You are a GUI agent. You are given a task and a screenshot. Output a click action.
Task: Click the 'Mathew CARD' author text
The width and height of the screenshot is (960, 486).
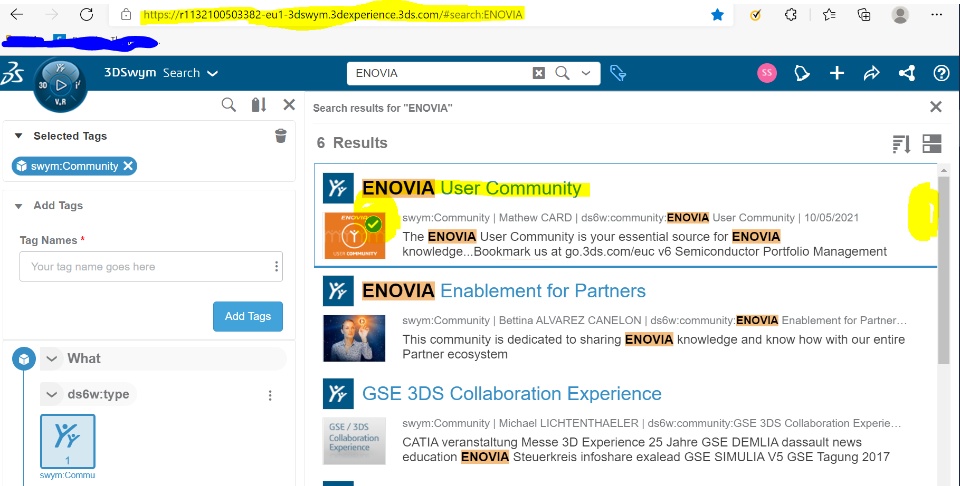click(535, 217)
